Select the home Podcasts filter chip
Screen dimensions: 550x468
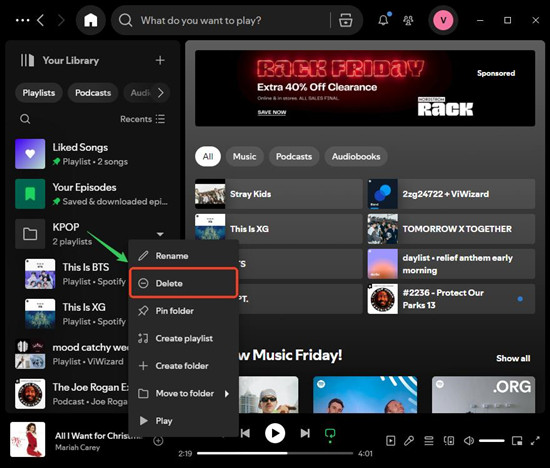[294, 156]
